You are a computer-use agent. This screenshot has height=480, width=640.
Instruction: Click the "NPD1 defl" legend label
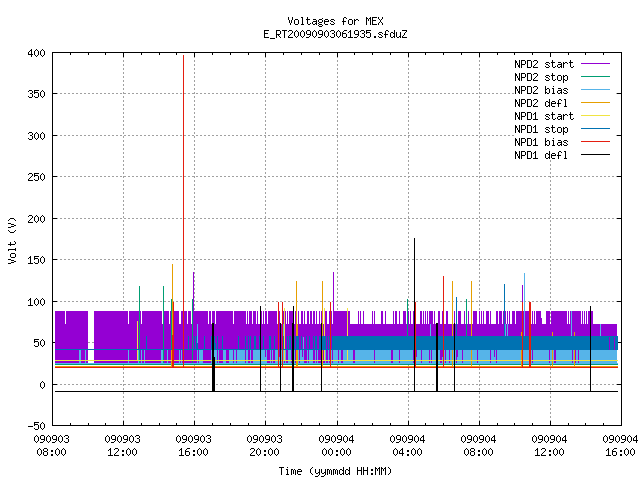pyautogui.click(x=541, y=156)
